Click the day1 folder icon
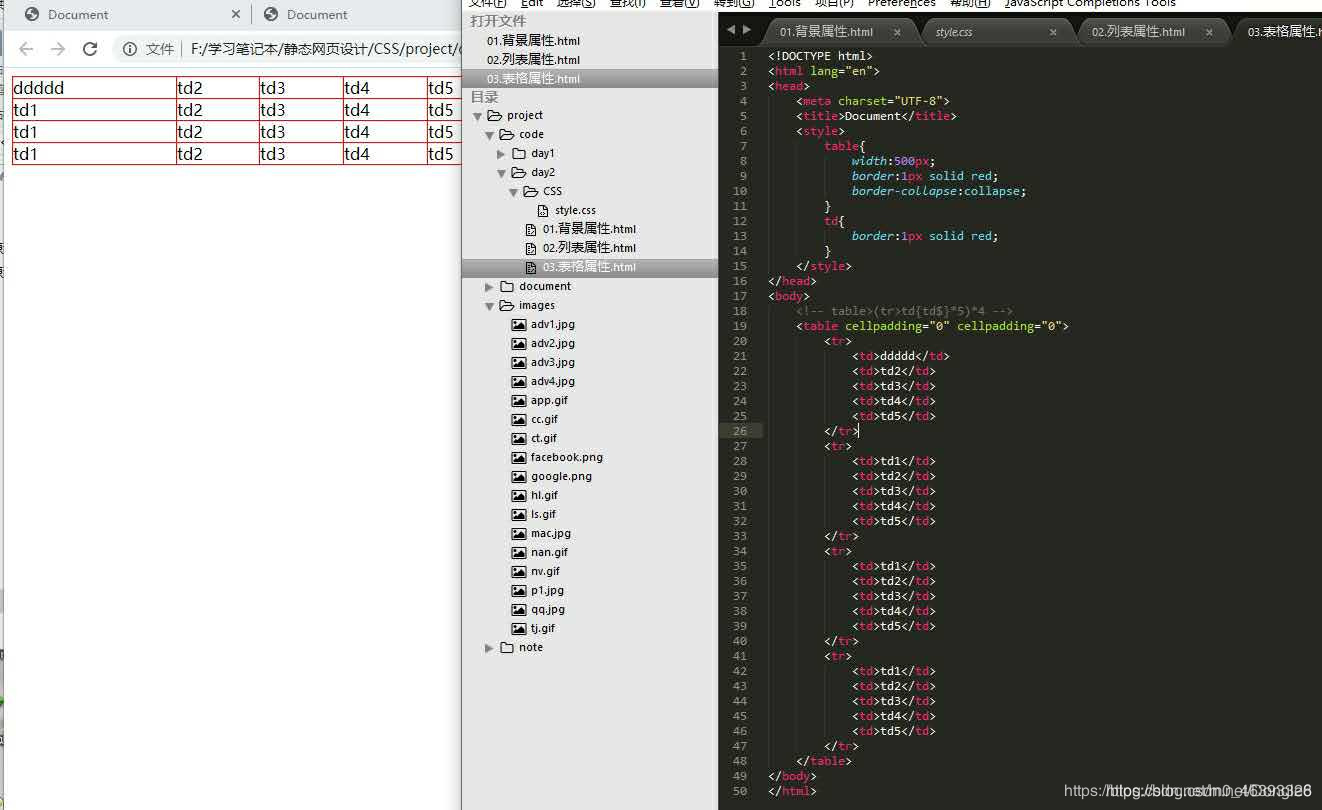 click(x=519, y=154)
